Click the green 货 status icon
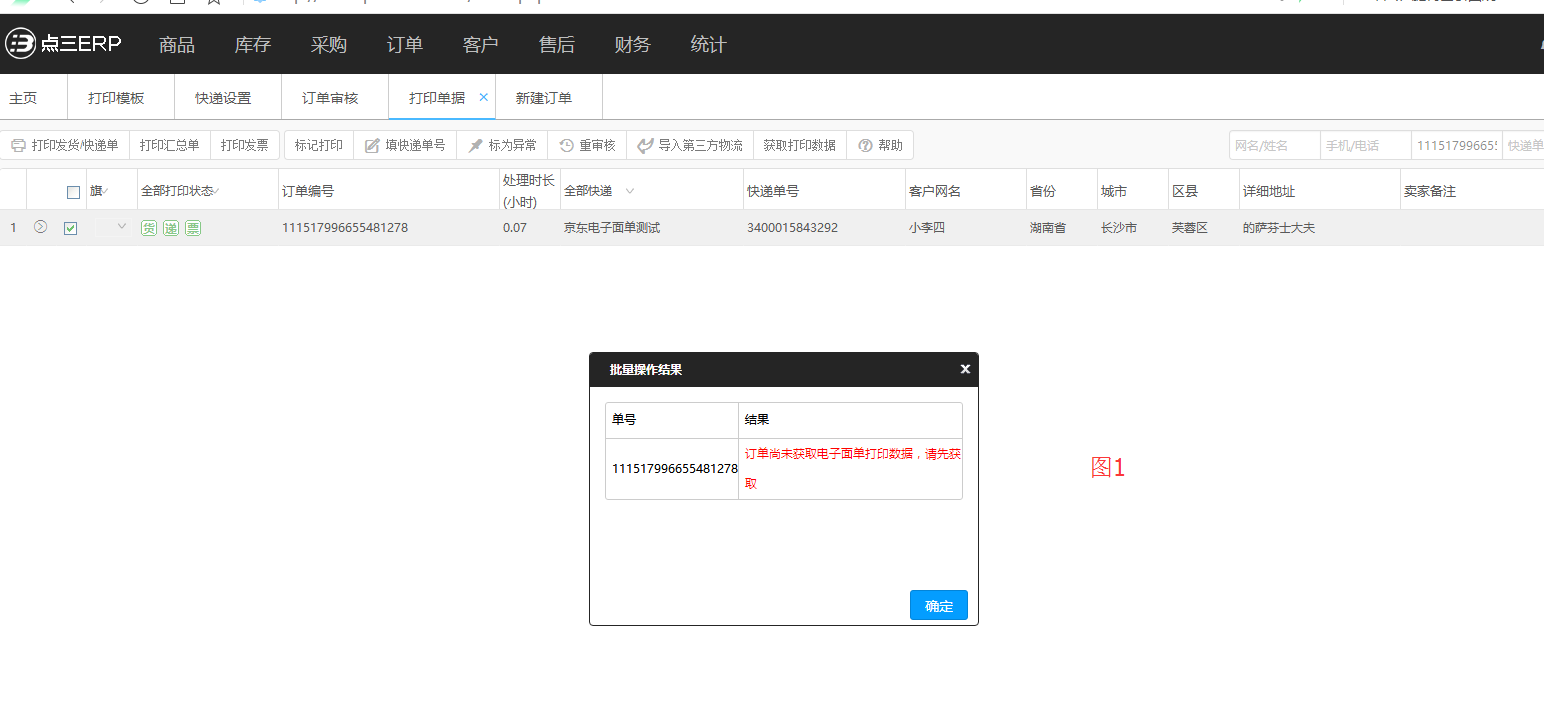The image size is (1544, 718). (x=149, y=228)
